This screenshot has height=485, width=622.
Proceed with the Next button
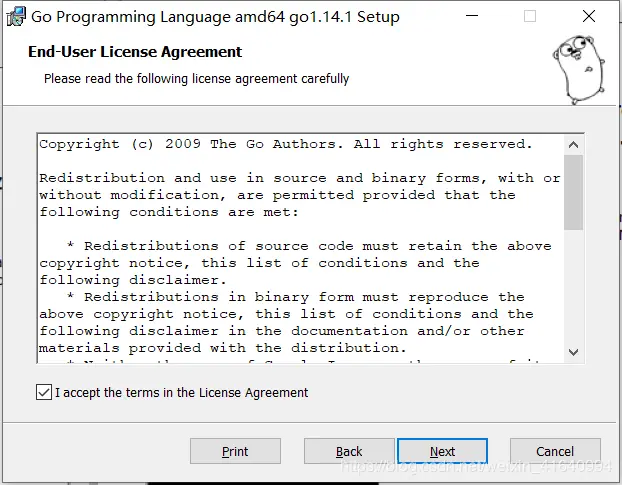tap(442, 451)
